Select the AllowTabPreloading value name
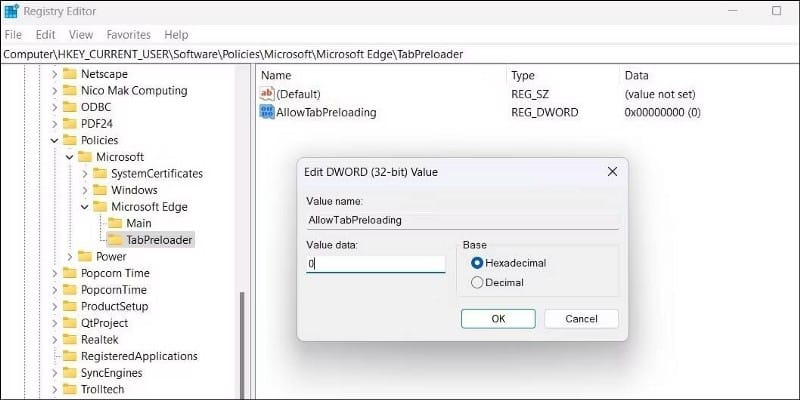Image resolution: width=800 pixels, height=400 pixels. point(326,112)
